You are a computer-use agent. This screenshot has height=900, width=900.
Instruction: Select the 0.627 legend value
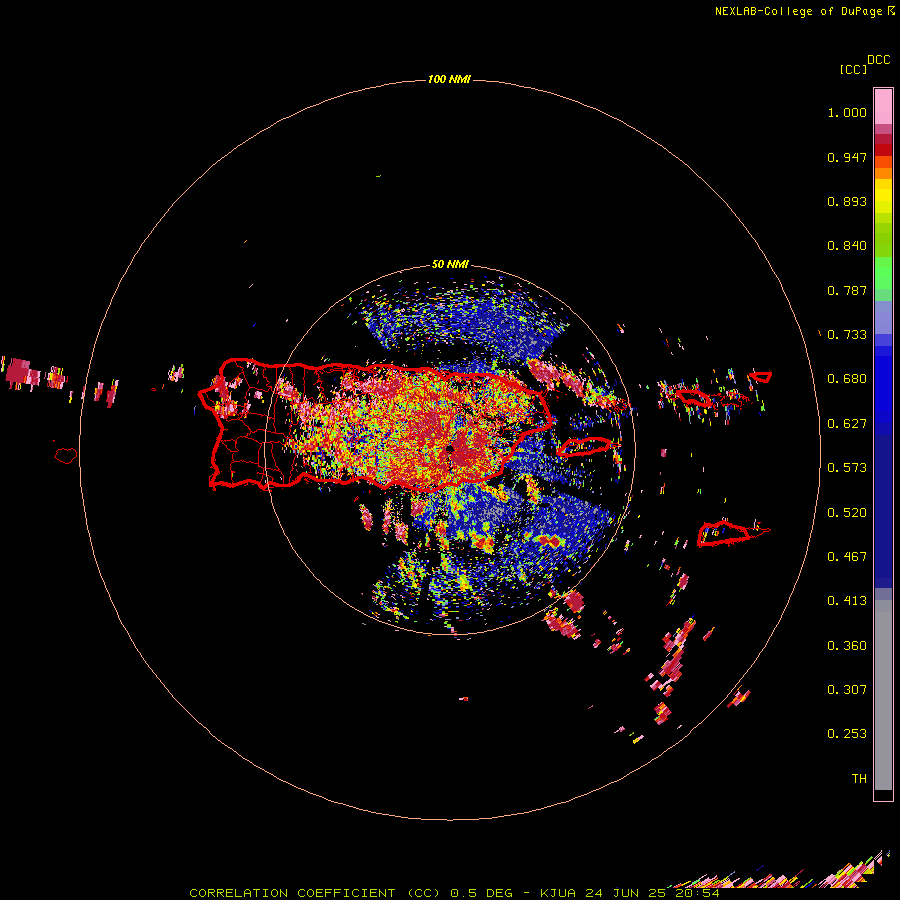pyautogui.click(x=847, y=424)
